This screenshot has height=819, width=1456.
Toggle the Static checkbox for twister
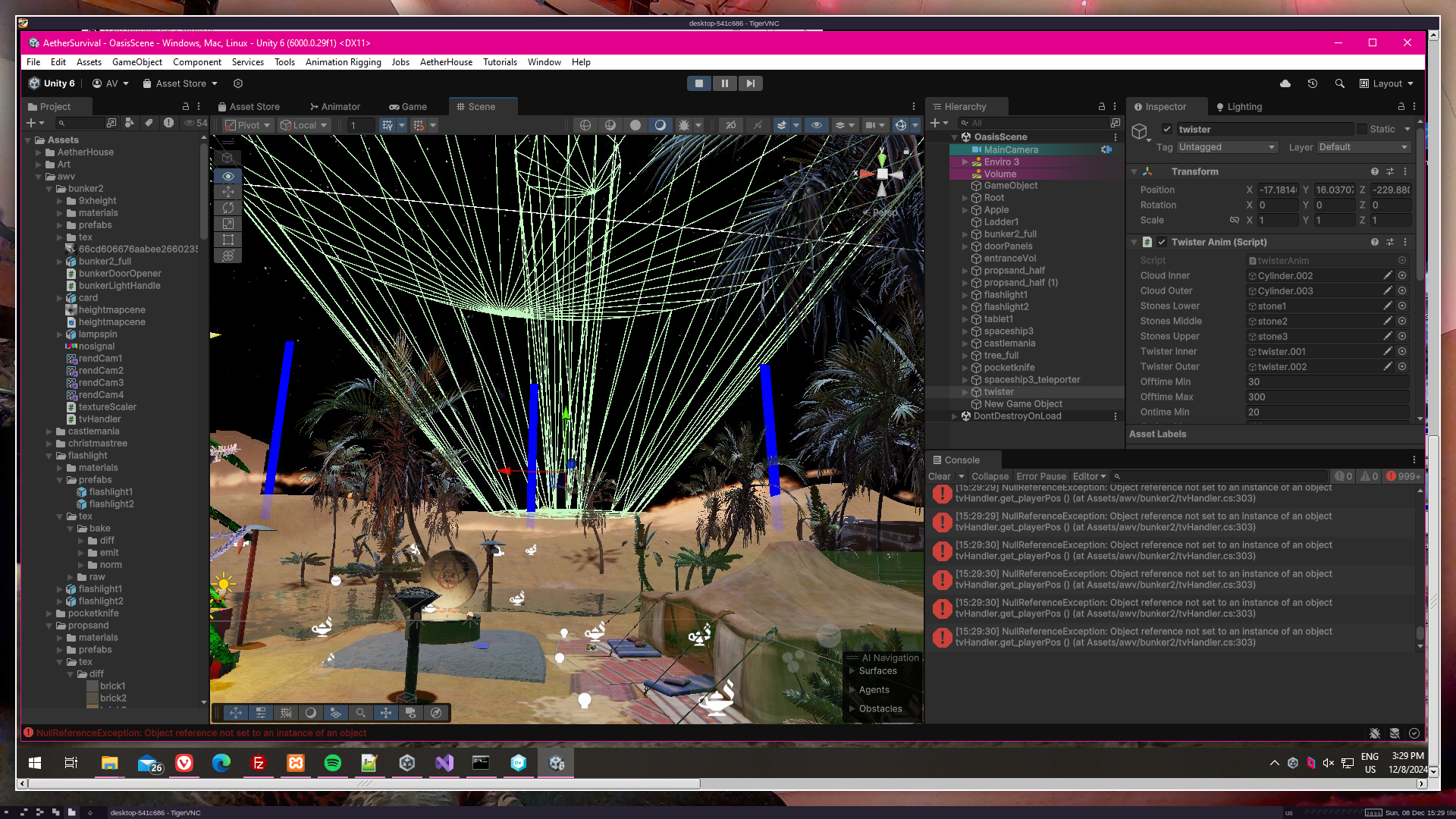coord(1362,129)
